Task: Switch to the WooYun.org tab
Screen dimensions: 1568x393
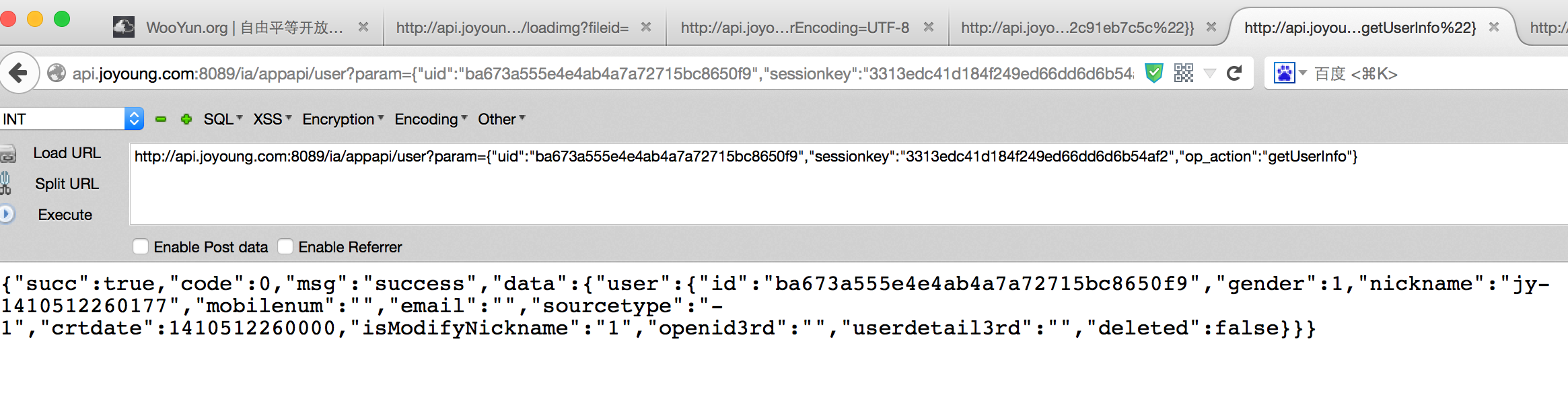Action: 242,28
